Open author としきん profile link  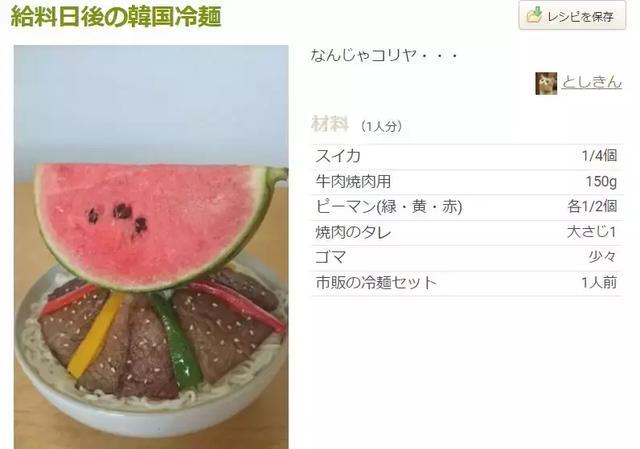coord(592,82)
